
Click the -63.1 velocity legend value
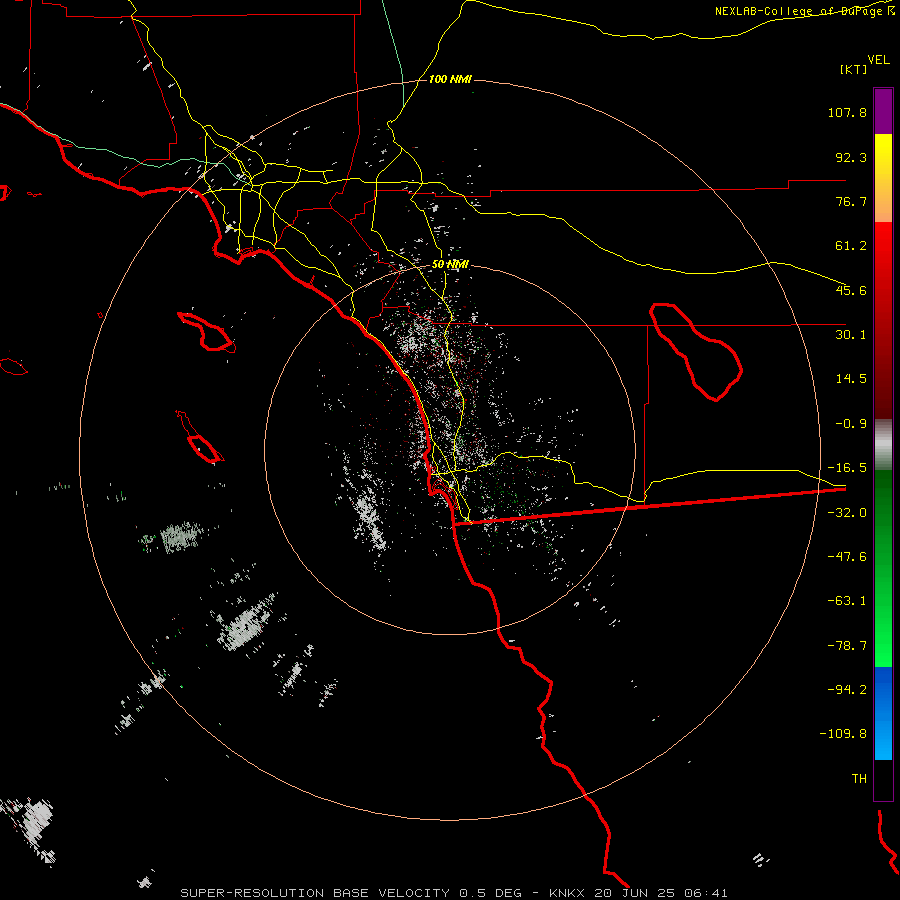click(x=847, y=601)
